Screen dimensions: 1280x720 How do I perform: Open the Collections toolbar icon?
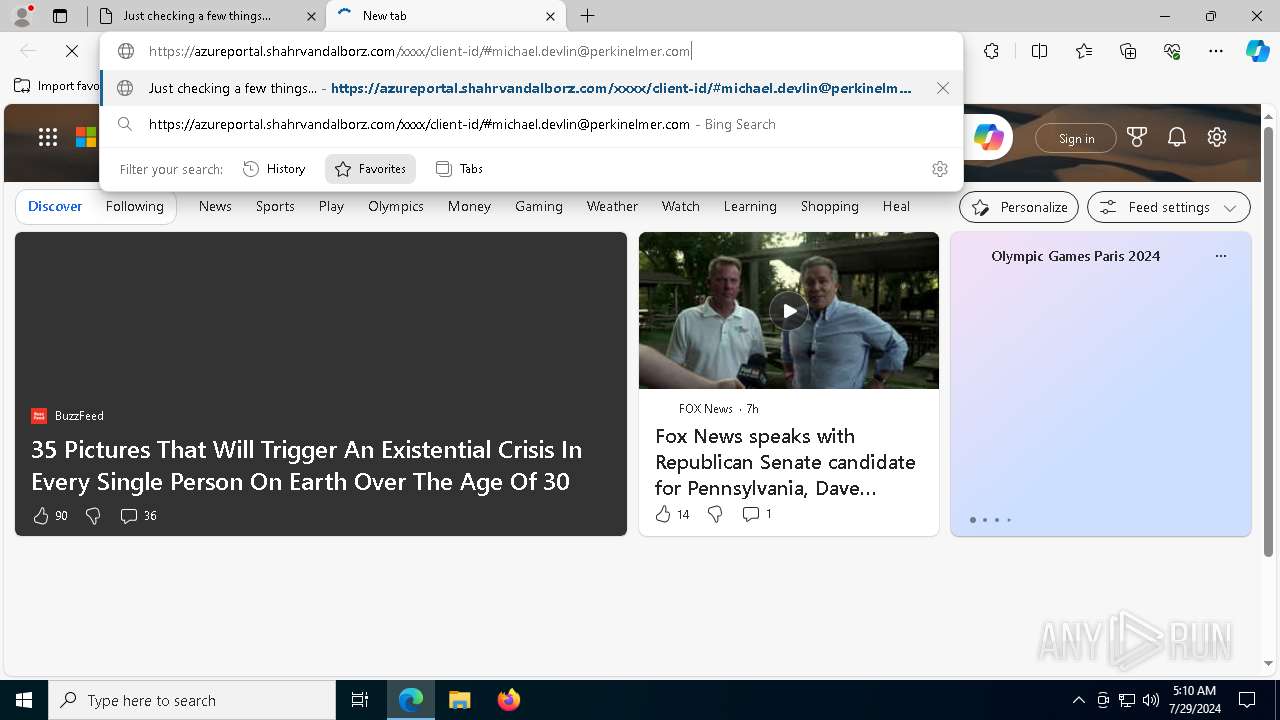1128,51
